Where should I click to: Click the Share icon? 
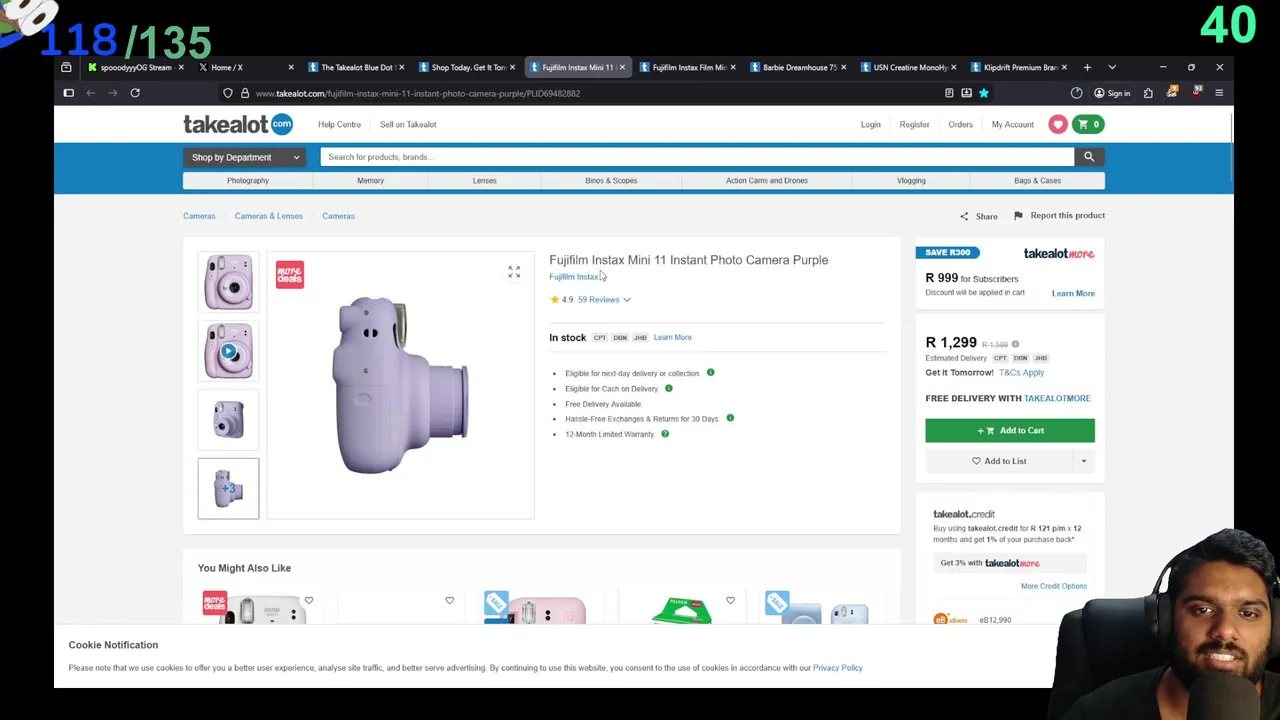click(x=964, y=216)
